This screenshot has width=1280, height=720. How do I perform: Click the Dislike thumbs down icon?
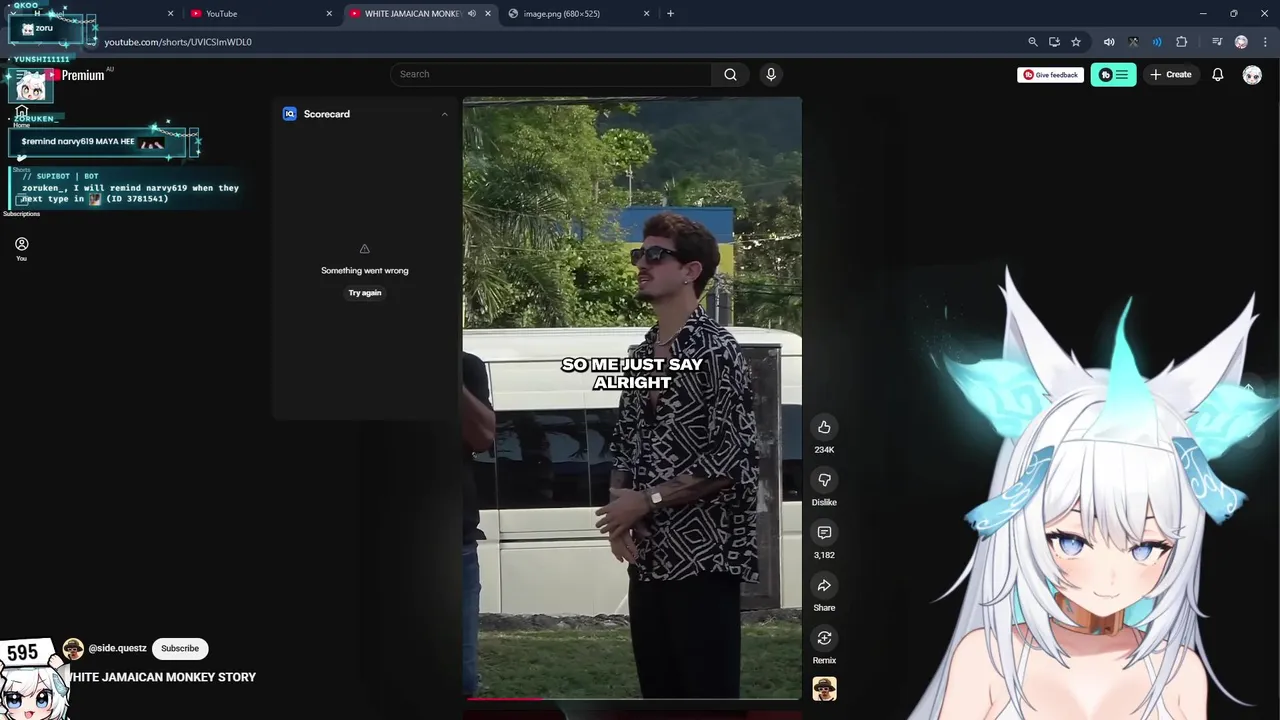824,480
